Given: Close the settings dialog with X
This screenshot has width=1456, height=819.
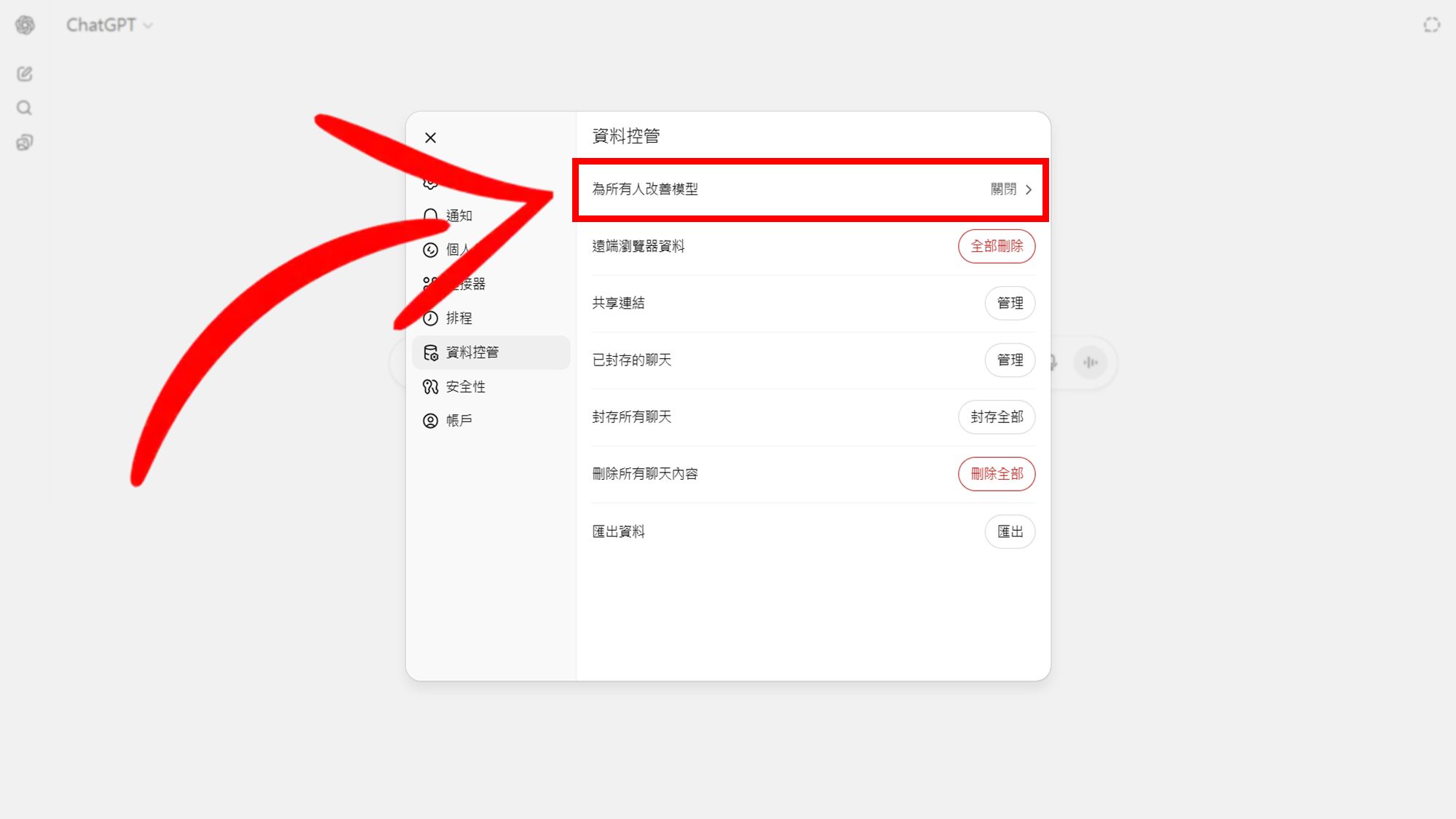Looking at the screenshot, I should [x=430, y=138].
